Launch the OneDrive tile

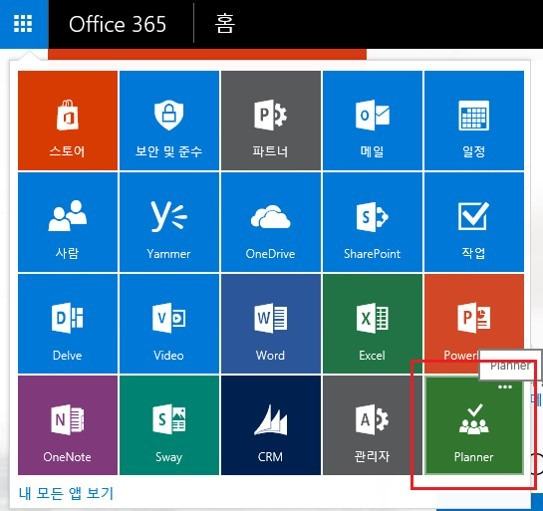click(x=271, y=222)
